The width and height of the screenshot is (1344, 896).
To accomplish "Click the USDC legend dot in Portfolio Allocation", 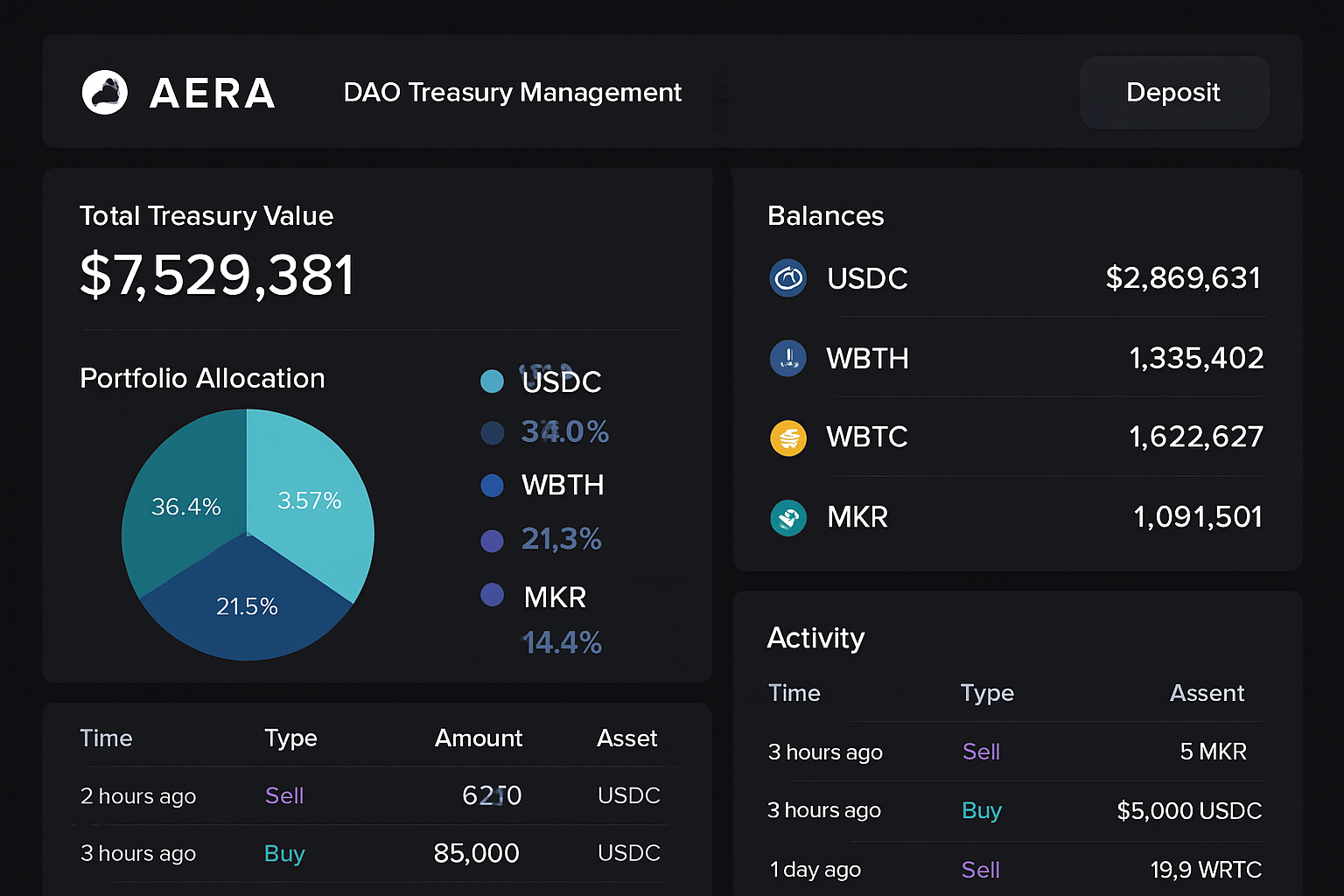I will pos(493,381).
